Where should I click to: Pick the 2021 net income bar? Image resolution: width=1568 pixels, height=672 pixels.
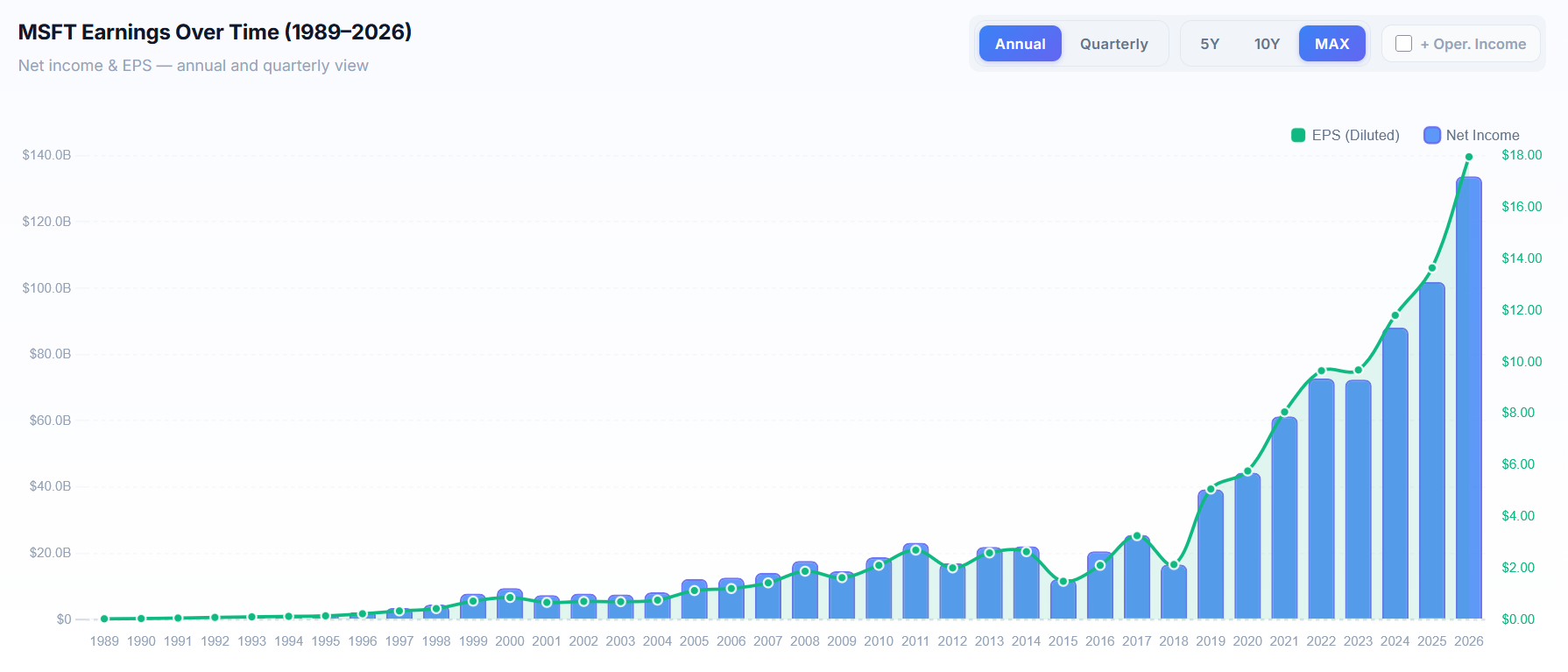[x=1284, y=518]
